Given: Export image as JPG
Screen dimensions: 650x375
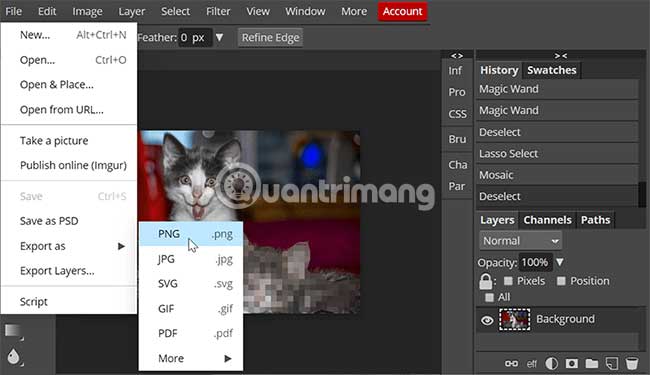Looking at the screenshot, I should (x=191, y=259).
